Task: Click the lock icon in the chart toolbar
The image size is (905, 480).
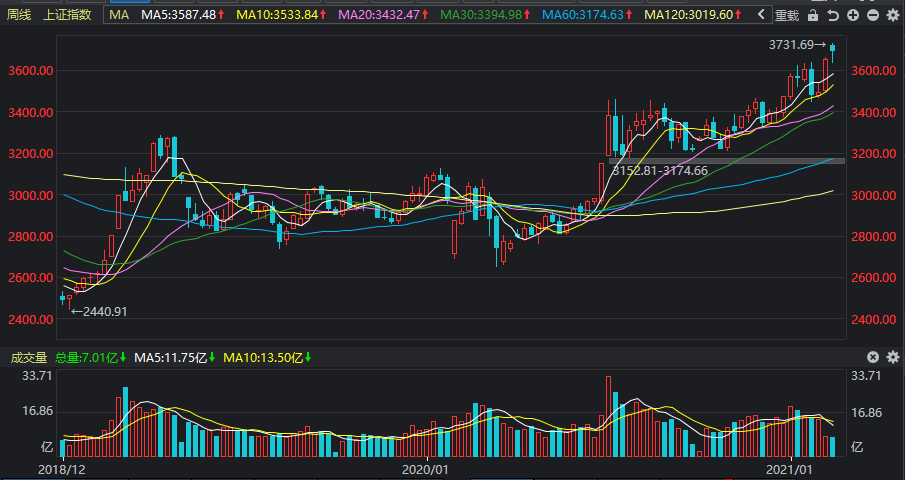Action: pos(813,15)
